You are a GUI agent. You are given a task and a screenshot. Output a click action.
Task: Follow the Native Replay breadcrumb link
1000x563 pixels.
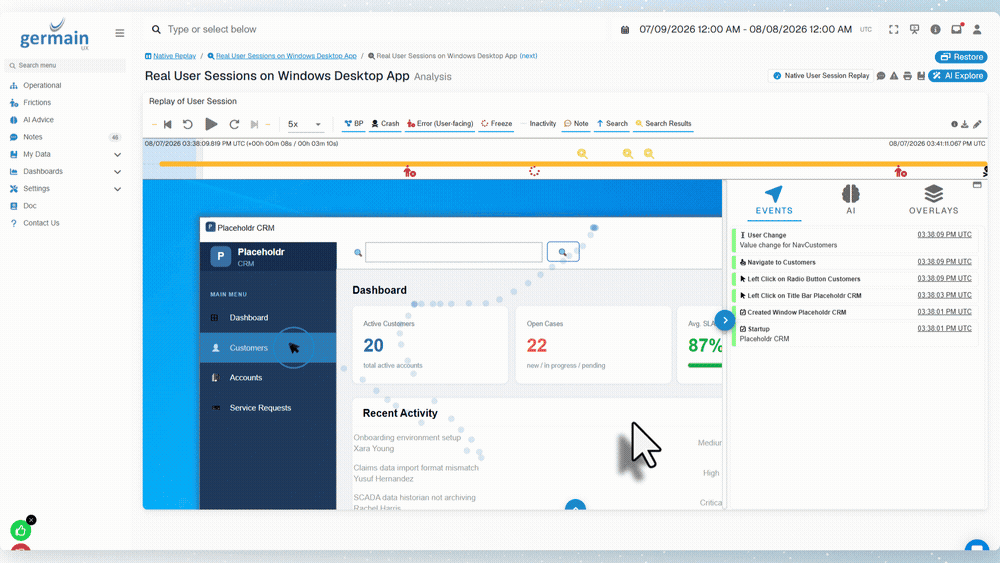point(174,56)
